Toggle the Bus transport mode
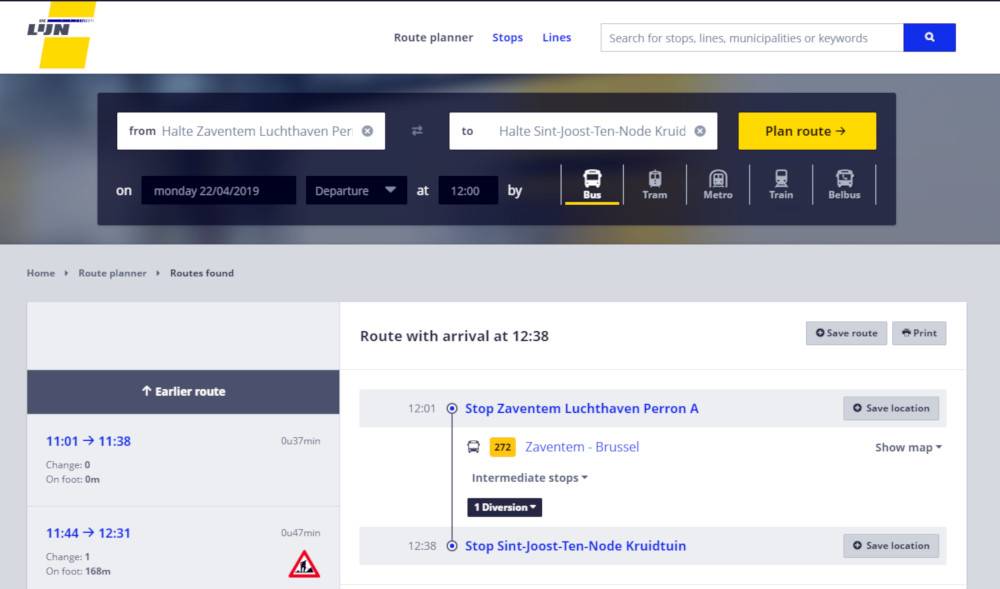 point(592,184)
